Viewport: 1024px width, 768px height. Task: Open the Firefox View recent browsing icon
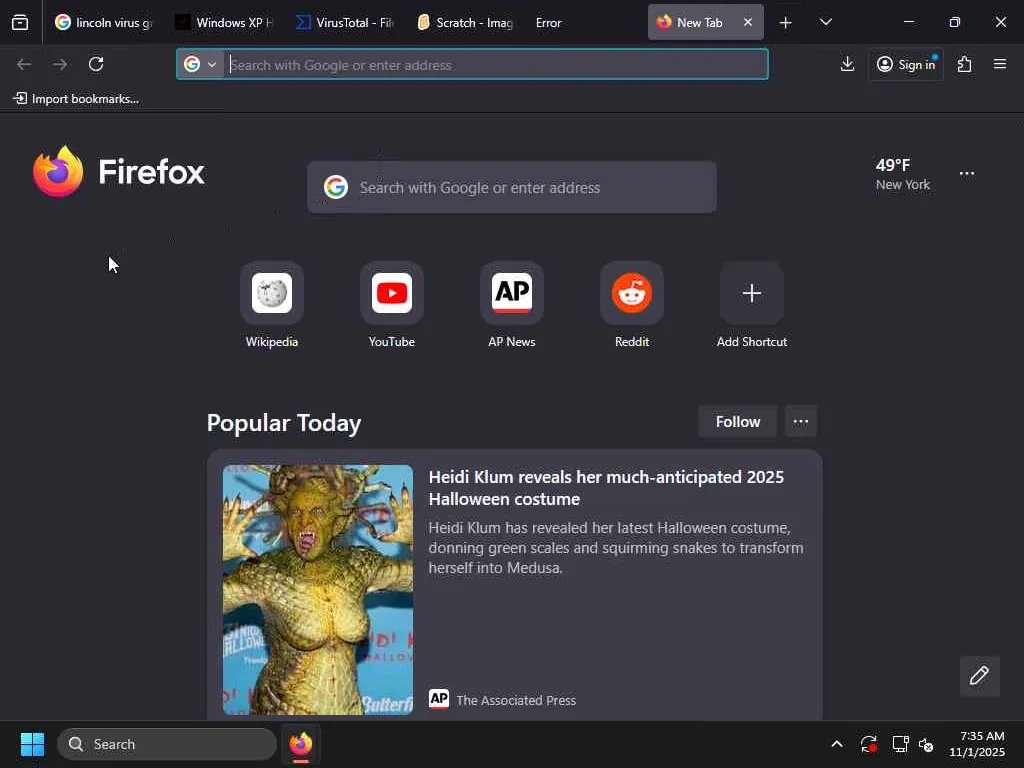tap(20, 23)
